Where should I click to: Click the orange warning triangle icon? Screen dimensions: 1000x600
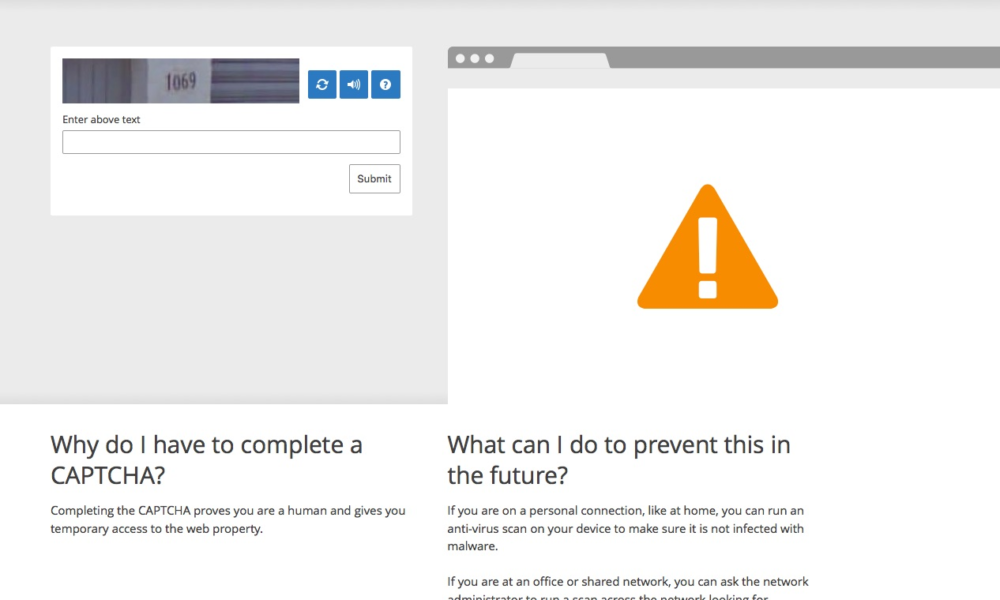pyautogui.click(x=707, y=248)
